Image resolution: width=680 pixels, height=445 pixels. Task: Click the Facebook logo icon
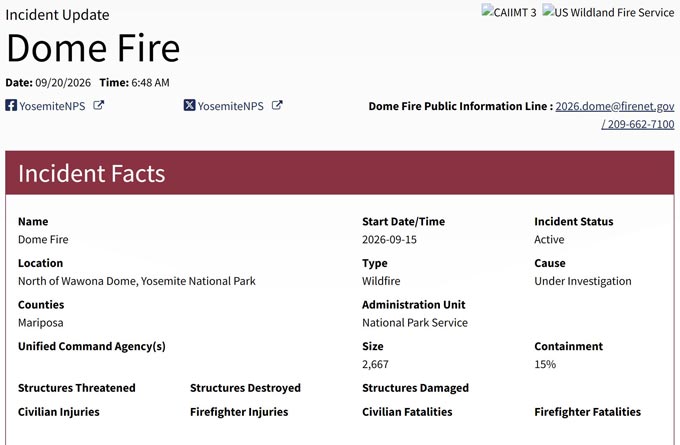point(11,105)
